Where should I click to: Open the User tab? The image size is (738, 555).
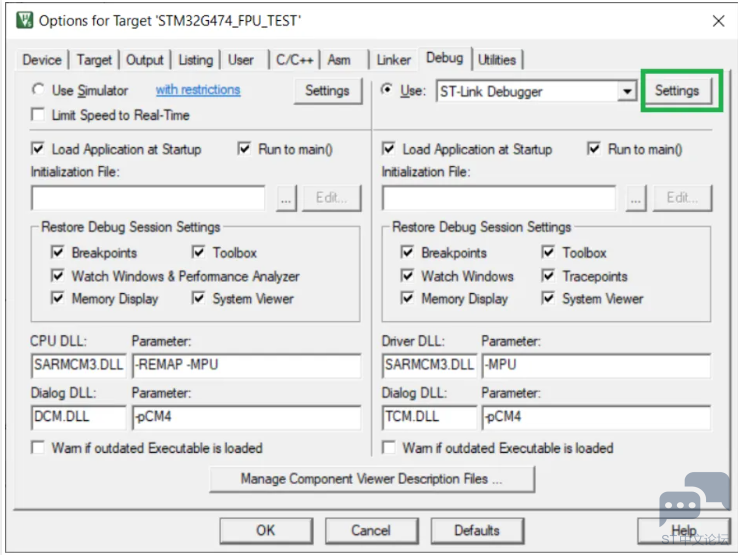[x=241, y=60]
